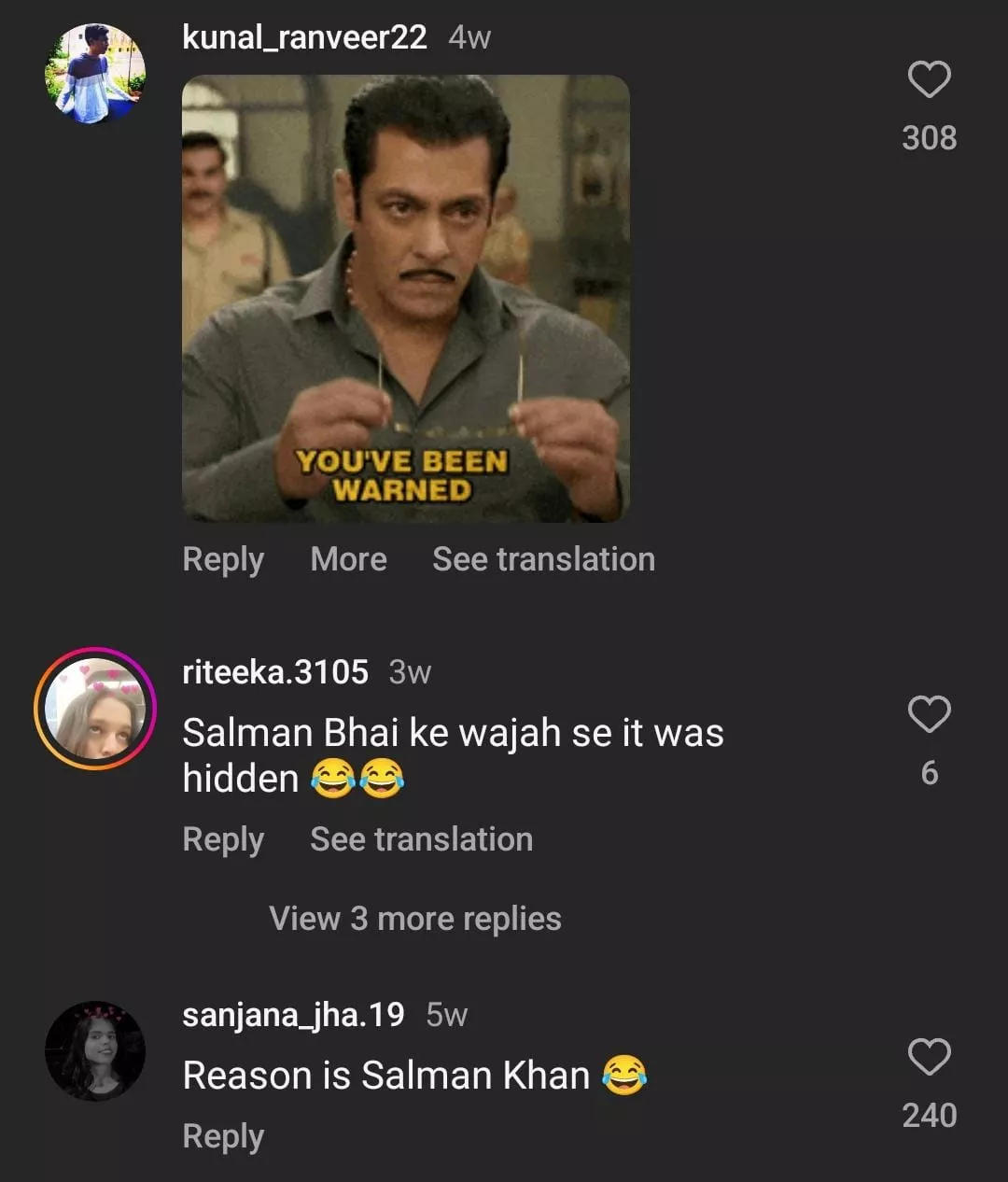The width and height of the screenshot is (1008, 1182).
Task: Expand View 3 more replies
Action: (415, 919)
